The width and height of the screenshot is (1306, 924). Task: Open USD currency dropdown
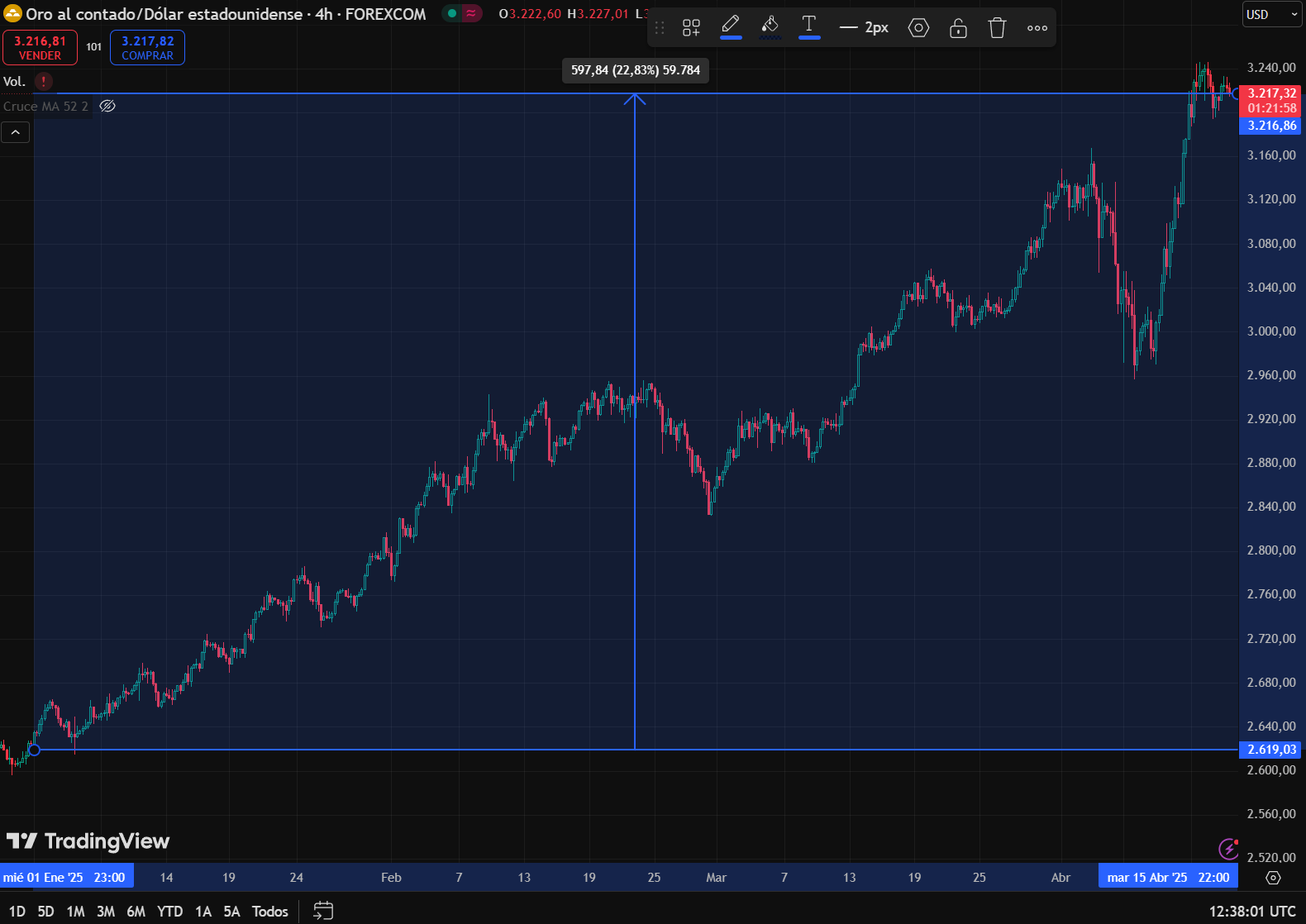tap(1272, 14)
